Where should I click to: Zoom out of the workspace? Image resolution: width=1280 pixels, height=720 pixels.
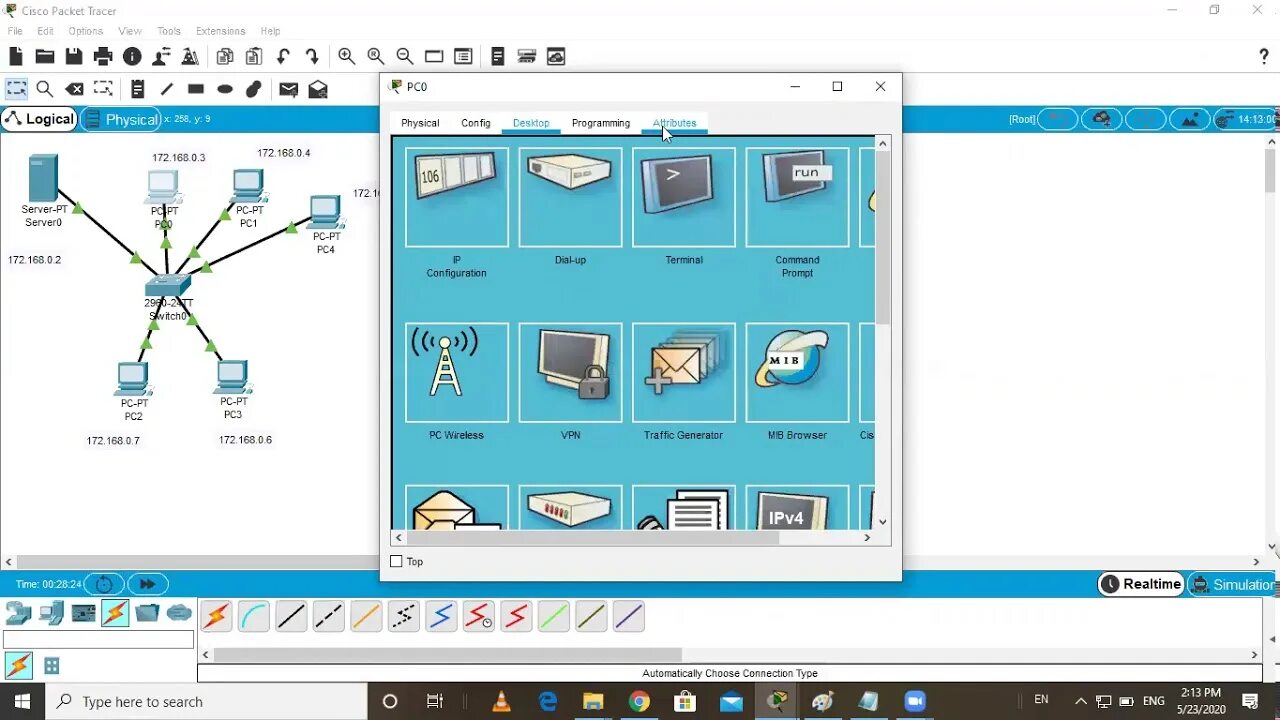tap(404, 57)
